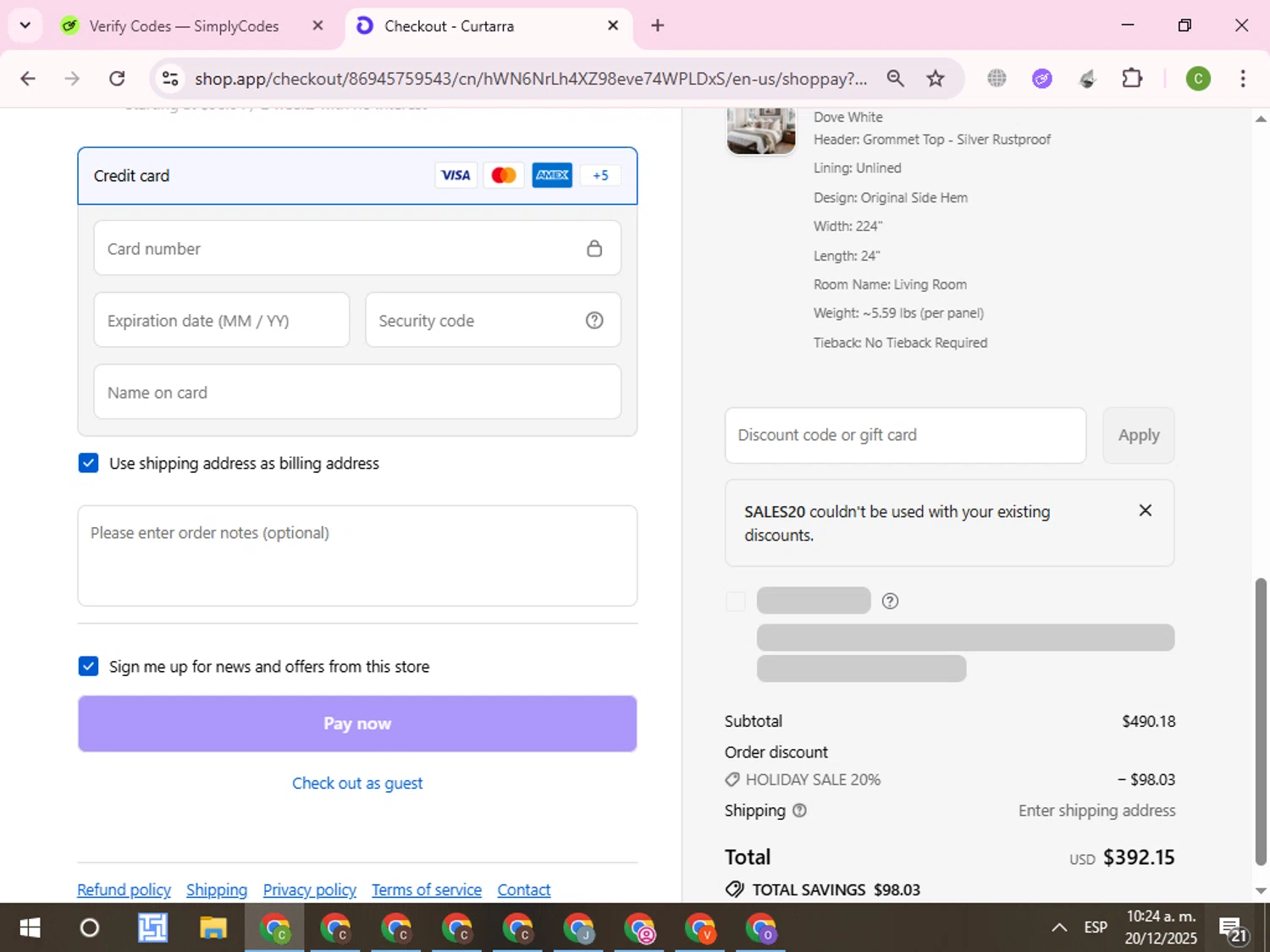1270x952 pixels.
Task: Focus the Expiration date field
Action: [222, 320]
